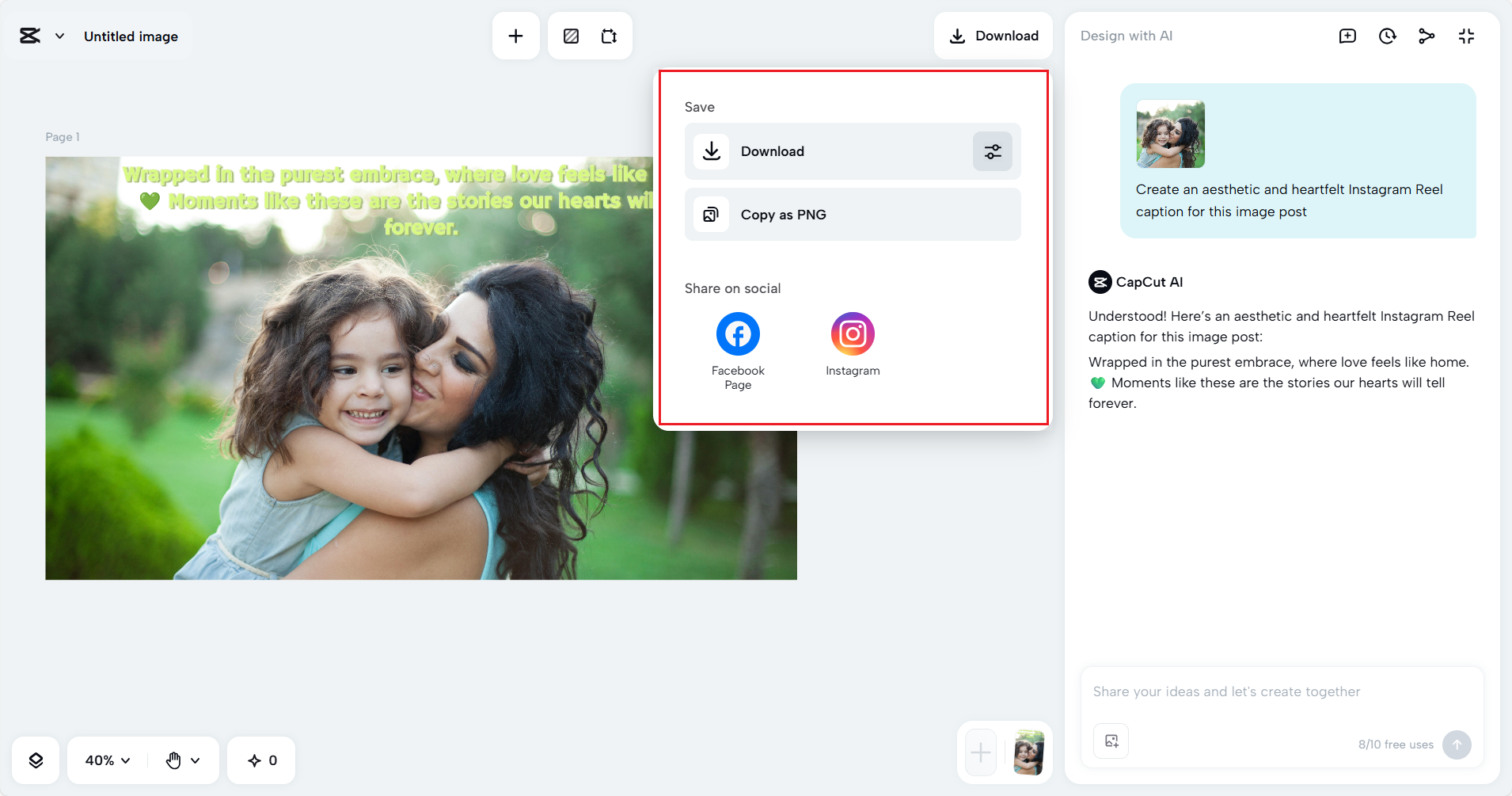Open download format settings

(993, 151)
